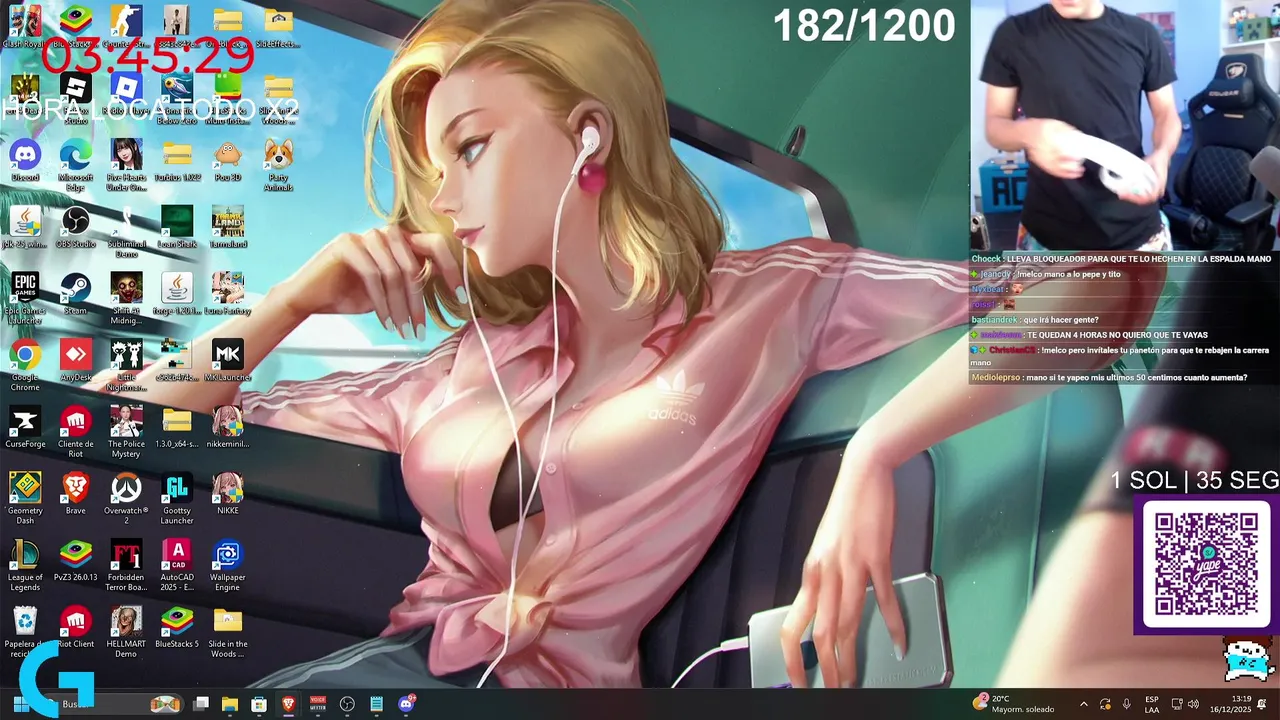Launch League of Legends from the desktop
The height and width of the screenshot is (720, 1280).
point(25,565)
